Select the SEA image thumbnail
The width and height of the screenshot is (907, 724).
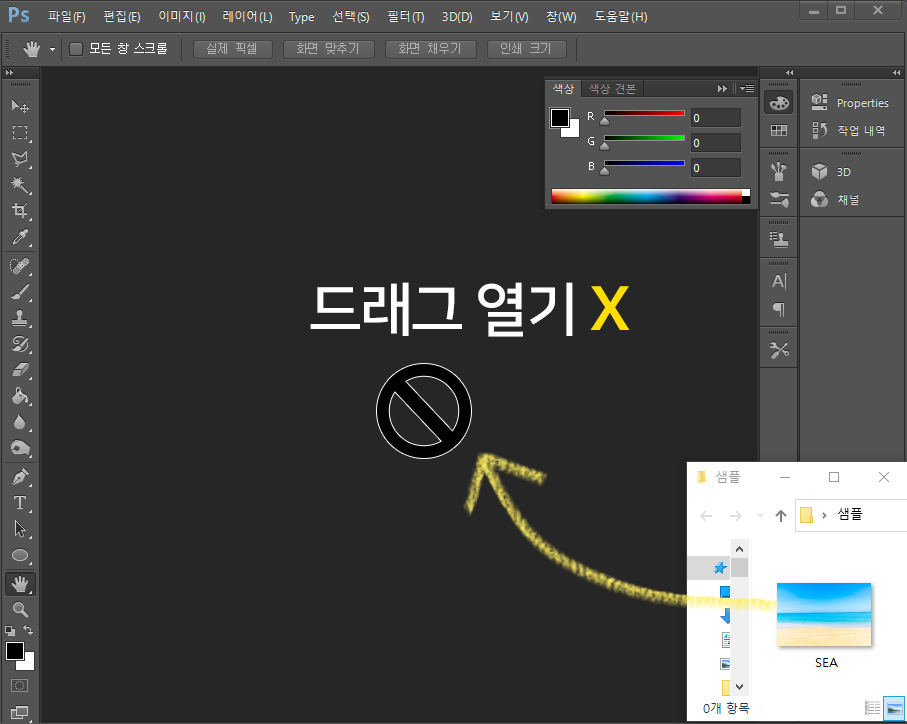824,615
